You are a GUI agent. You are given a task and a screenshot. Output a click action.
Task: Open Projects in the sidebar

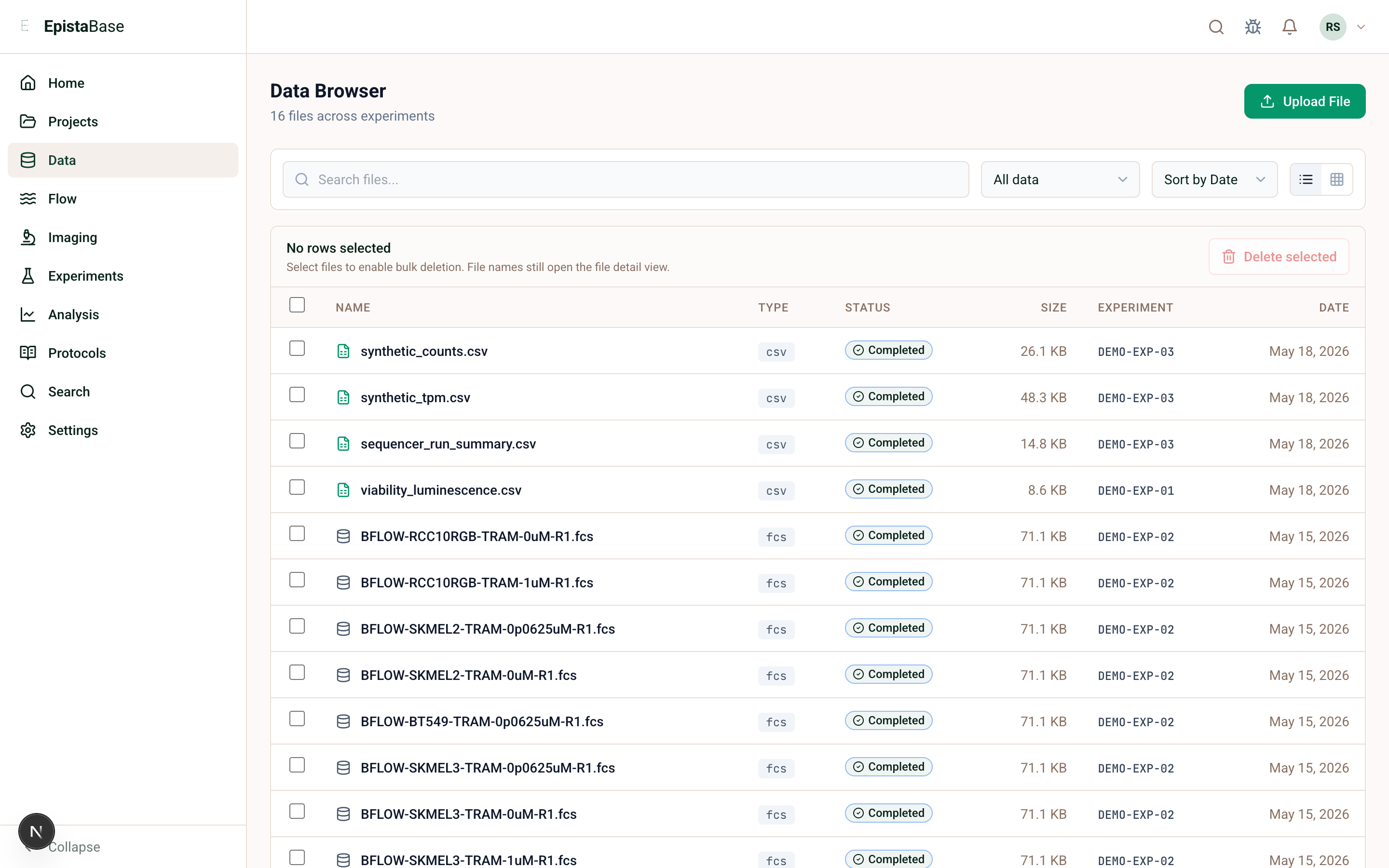click(x=123, y=122)
